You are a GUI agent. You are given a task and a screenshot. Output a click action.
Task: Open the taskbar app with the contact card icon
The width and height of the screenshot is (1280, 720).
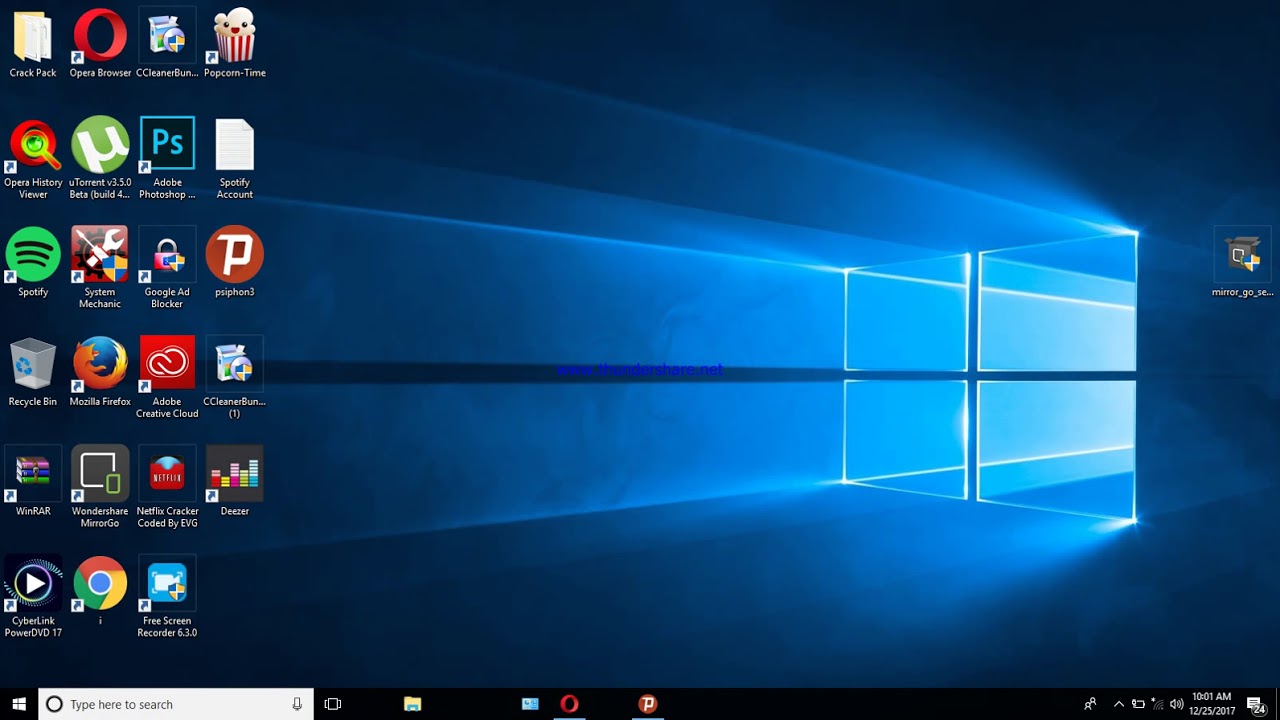coord(530,704)
